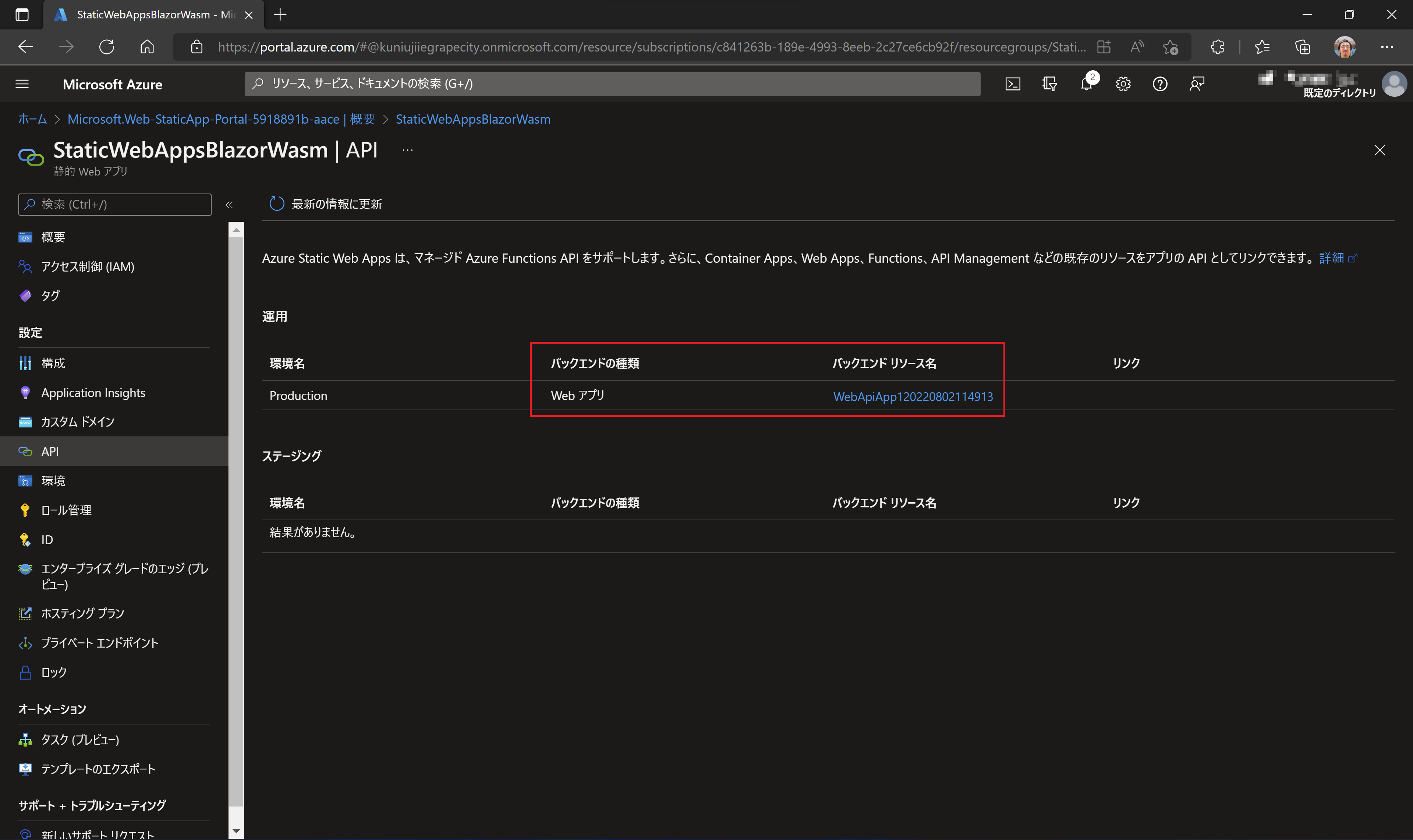This screenshot has height=840, width=1413.
Task: Click the Production environment name cell
Action: (x=298, y=396)
